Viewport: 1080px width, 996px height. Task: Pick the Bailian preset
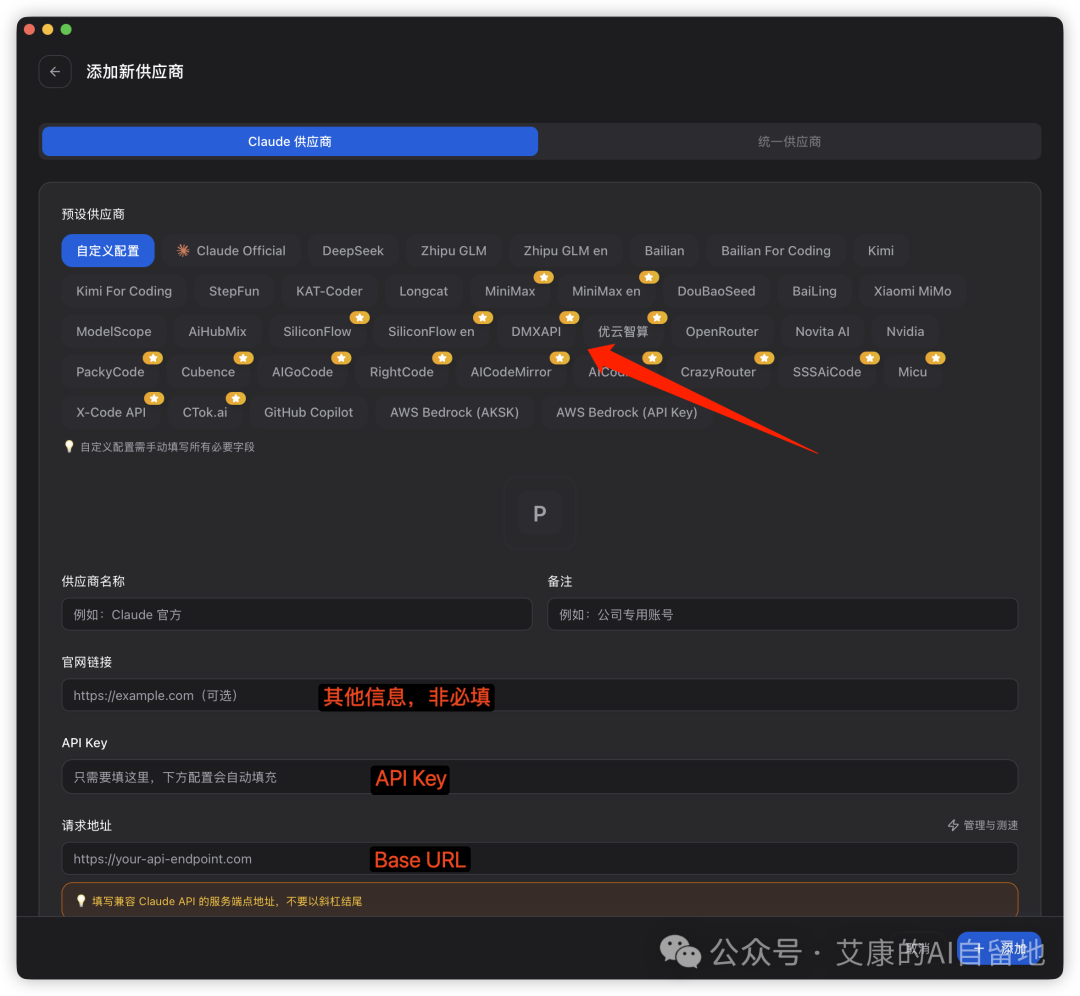pyautogui.click(x=665, y=251)
